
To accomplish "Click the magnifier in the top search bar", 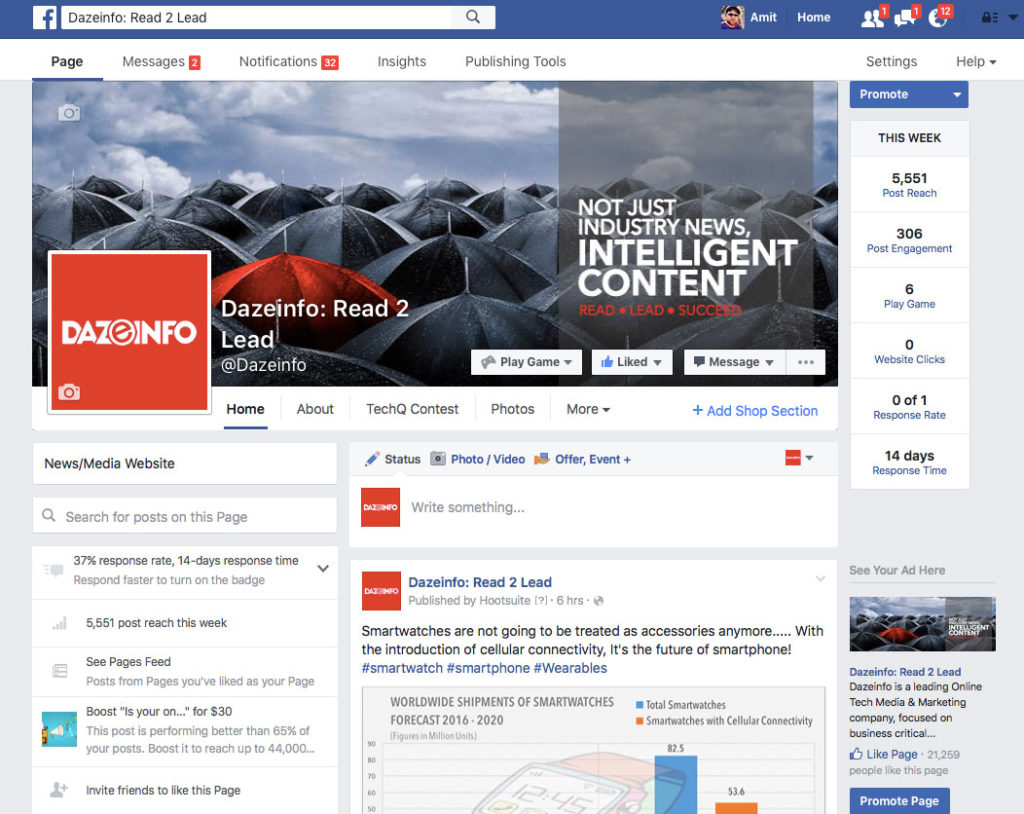I will (472, 17).
